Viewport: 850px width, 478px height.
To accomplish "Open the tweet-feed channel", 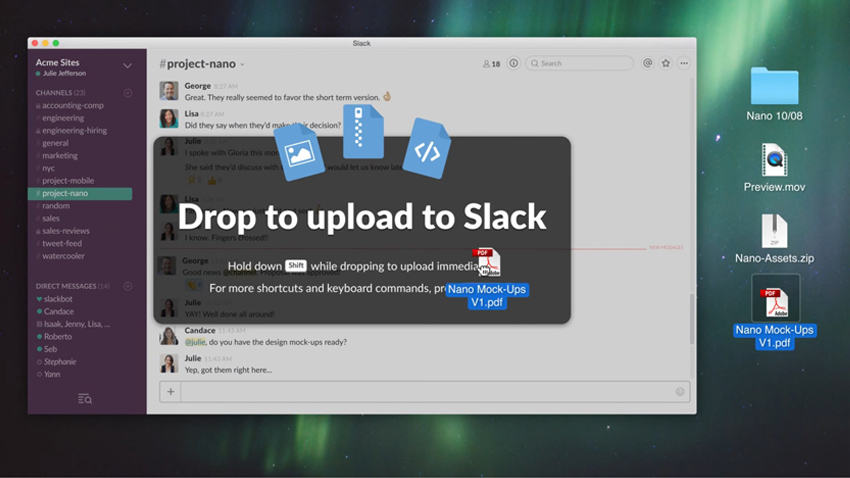I will click(x=62, y=243).
